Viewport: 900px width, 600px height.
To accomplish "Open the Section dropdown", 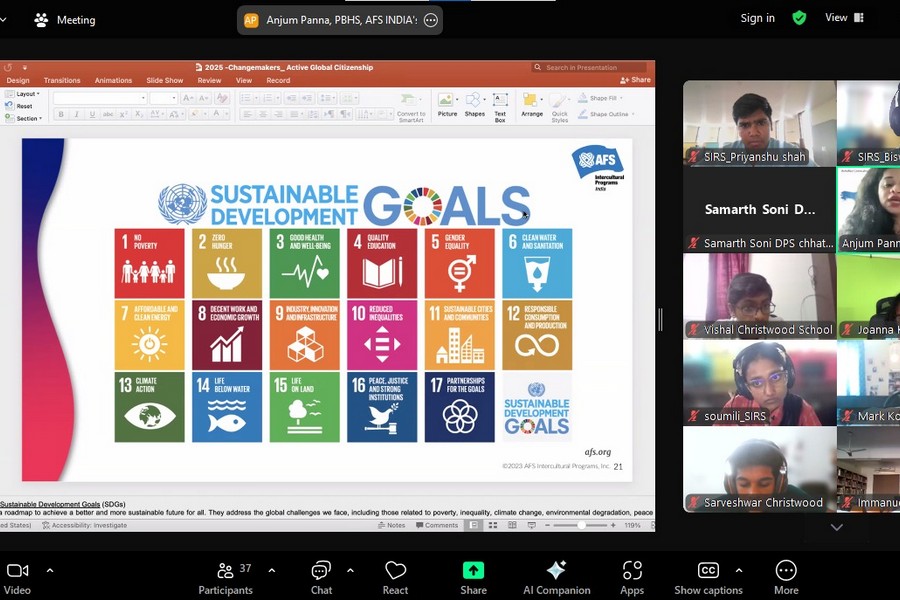I will click(x=24, y=118).
